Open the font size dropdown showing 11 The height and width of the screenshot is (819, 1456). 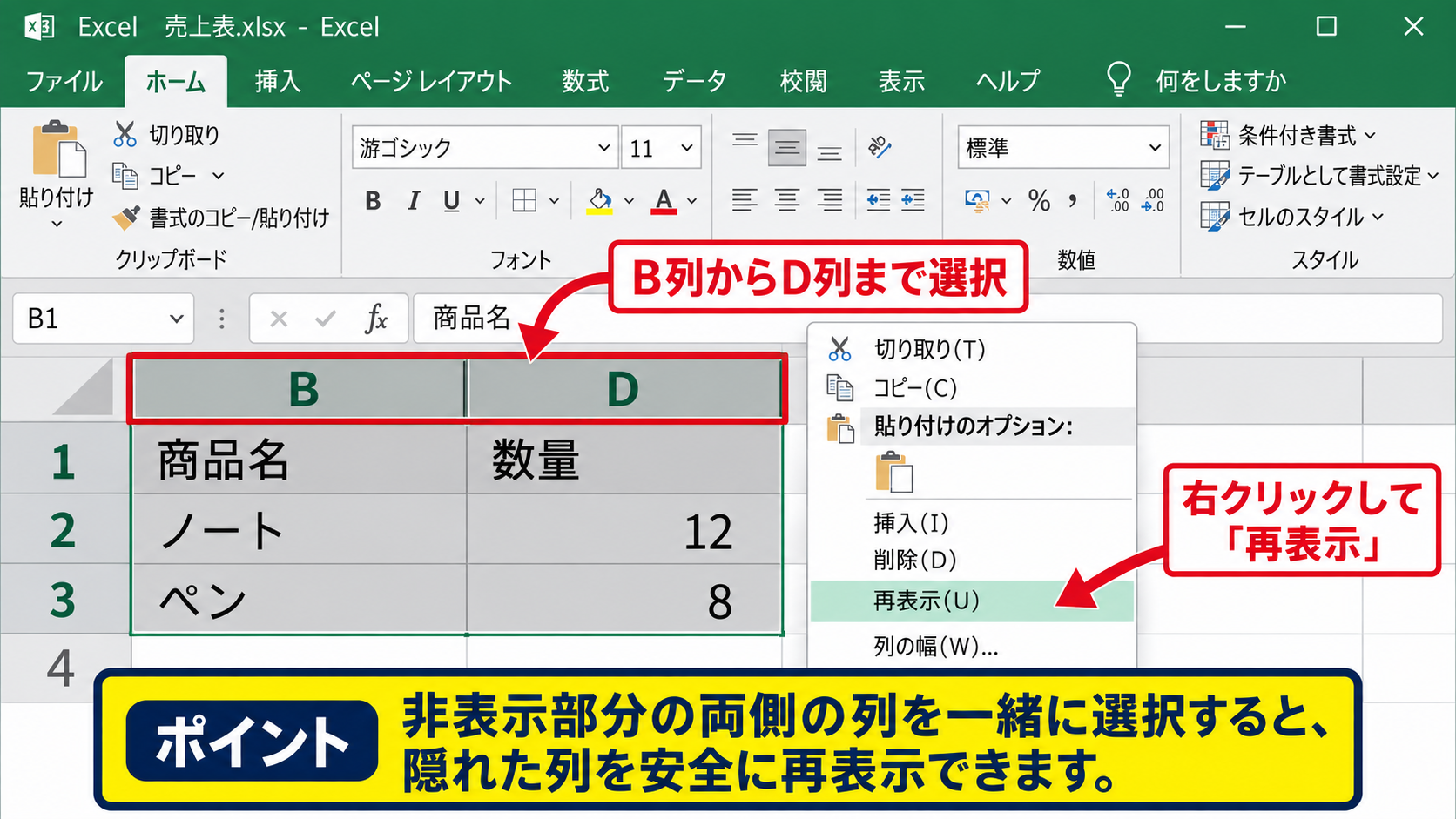click(686, 148)
